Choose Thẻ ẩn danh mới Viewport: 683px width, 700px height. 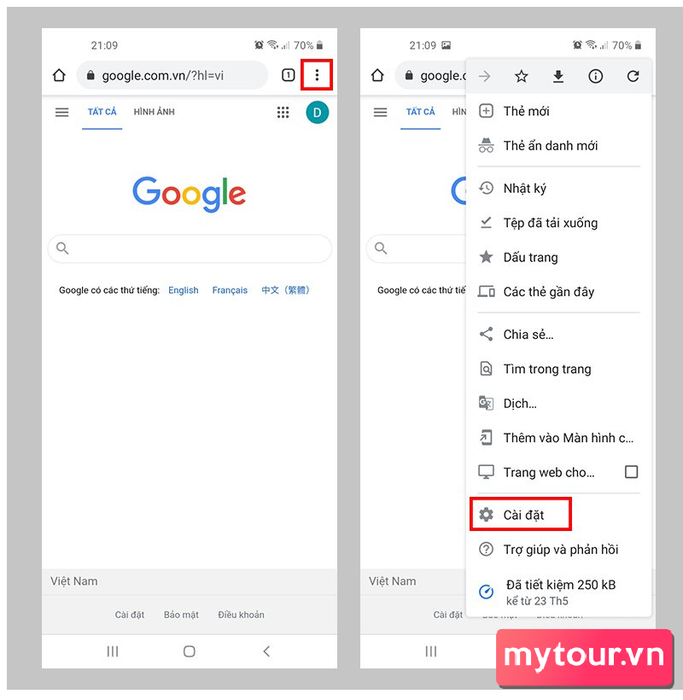click(558, 146)
